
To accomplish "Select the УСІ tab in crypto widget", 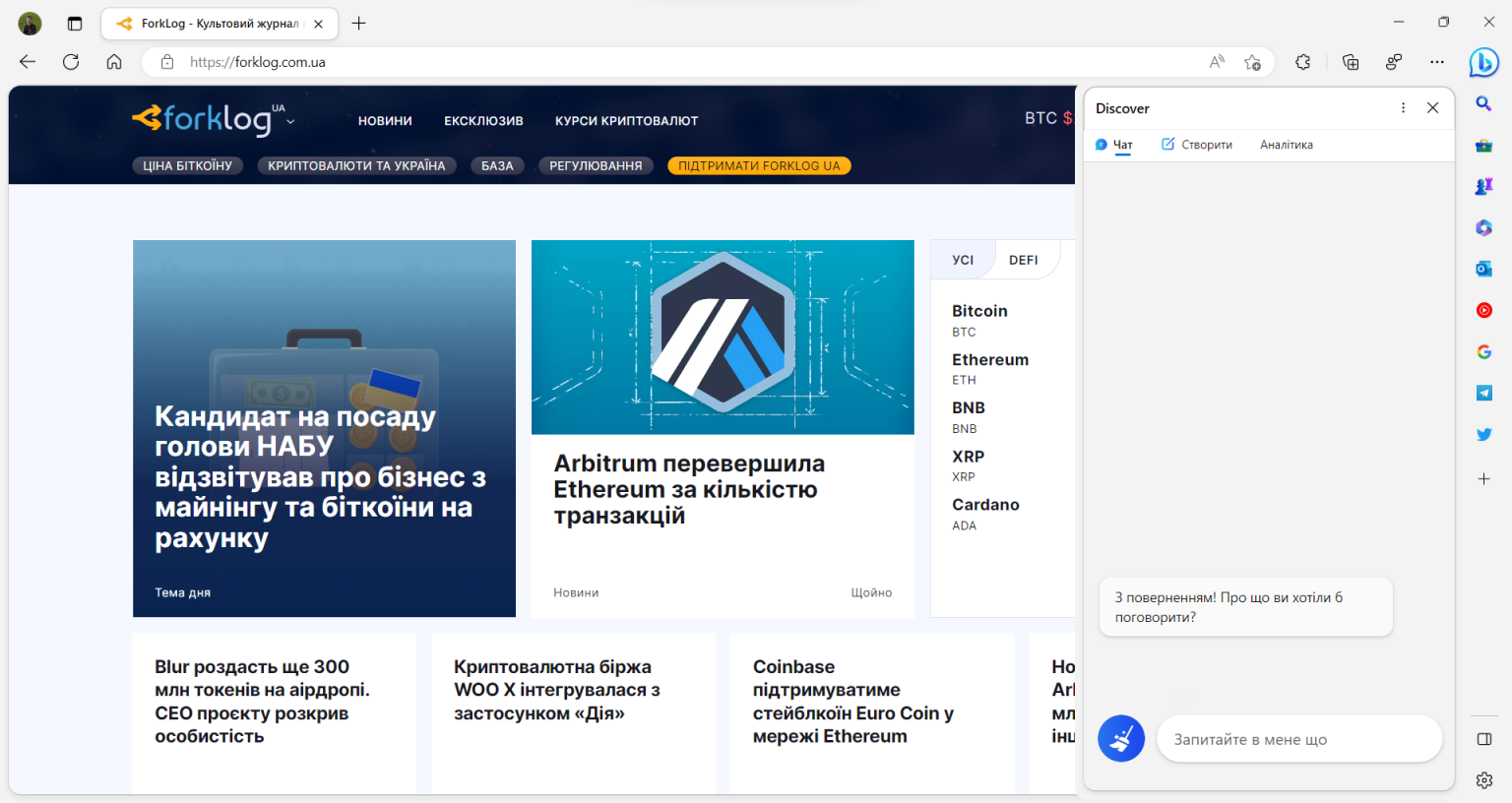I will [x=963, y=260].
